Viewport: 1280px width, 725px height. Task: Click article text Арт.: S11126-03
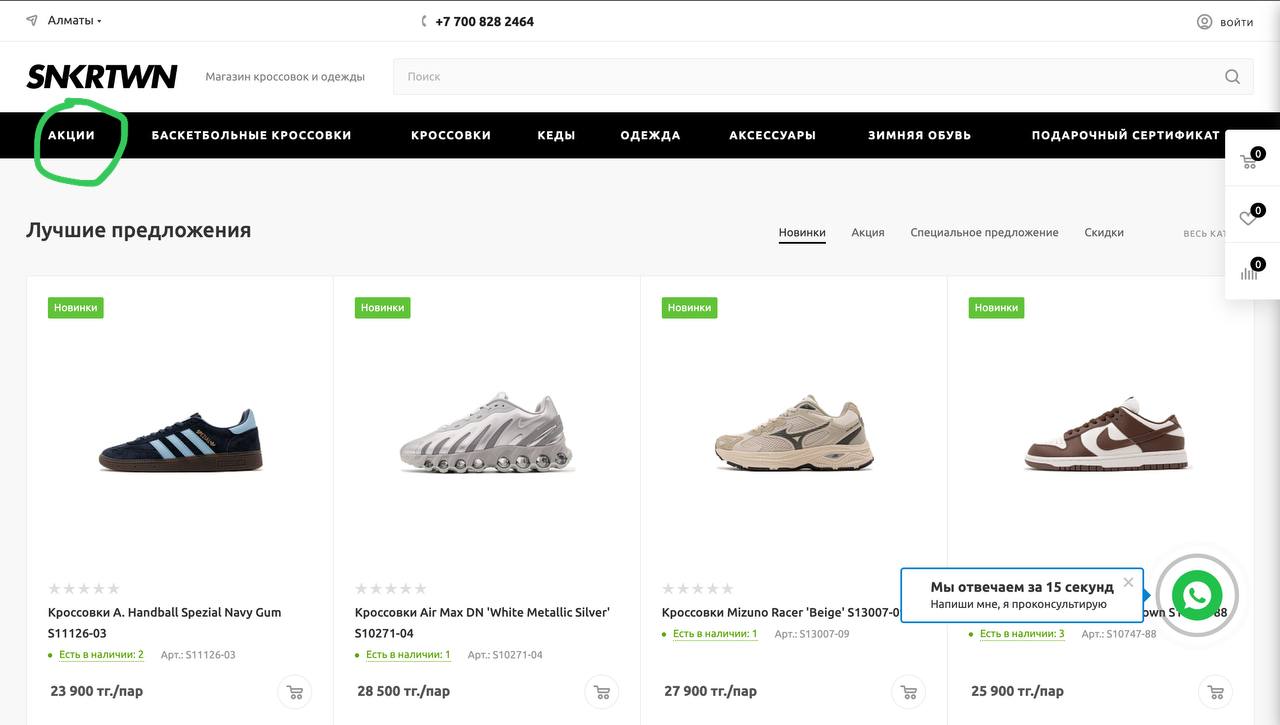[198, 655]
